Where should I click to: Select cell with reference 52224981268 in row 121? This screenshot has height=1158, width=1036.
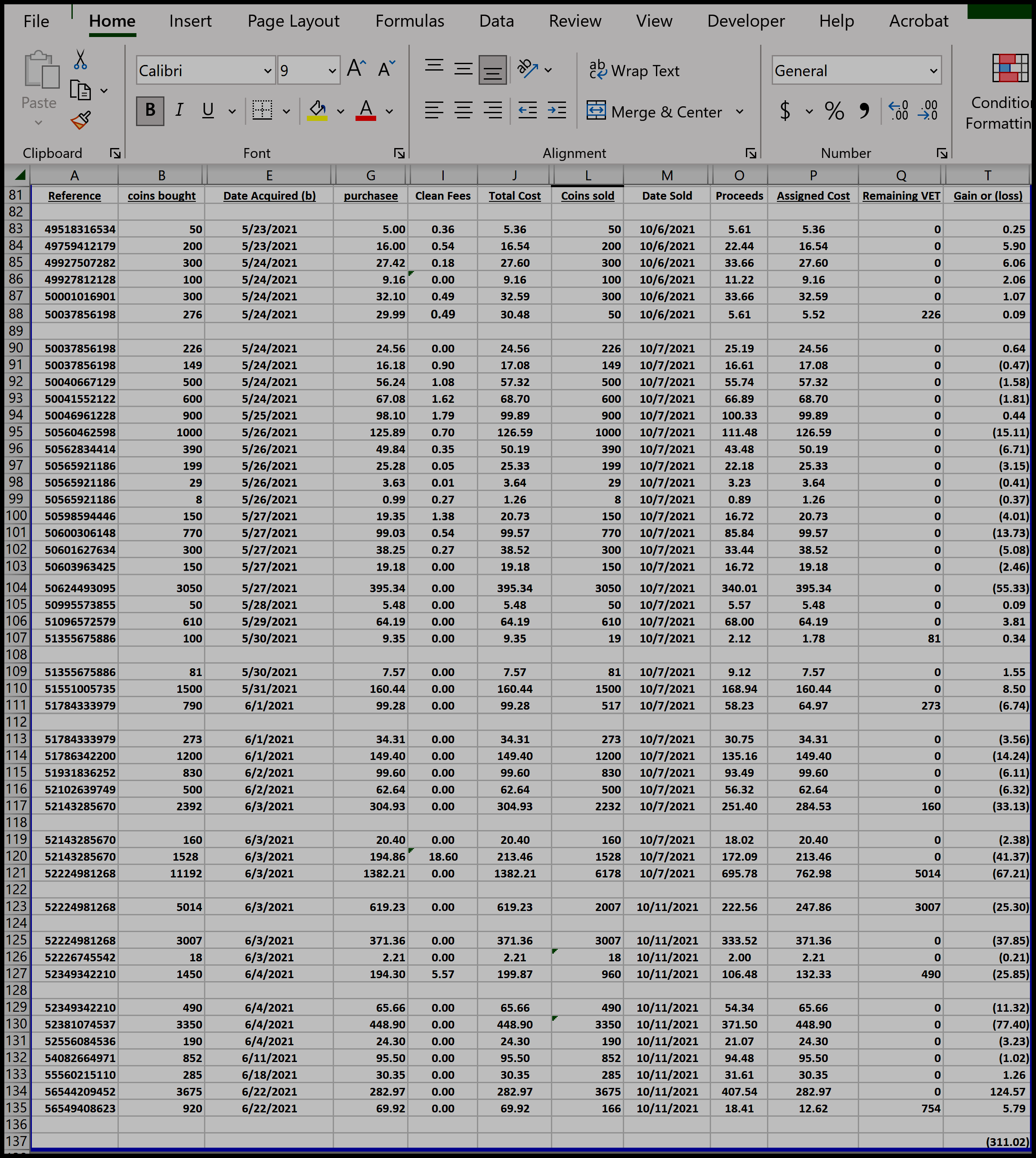tap(74, 873)
